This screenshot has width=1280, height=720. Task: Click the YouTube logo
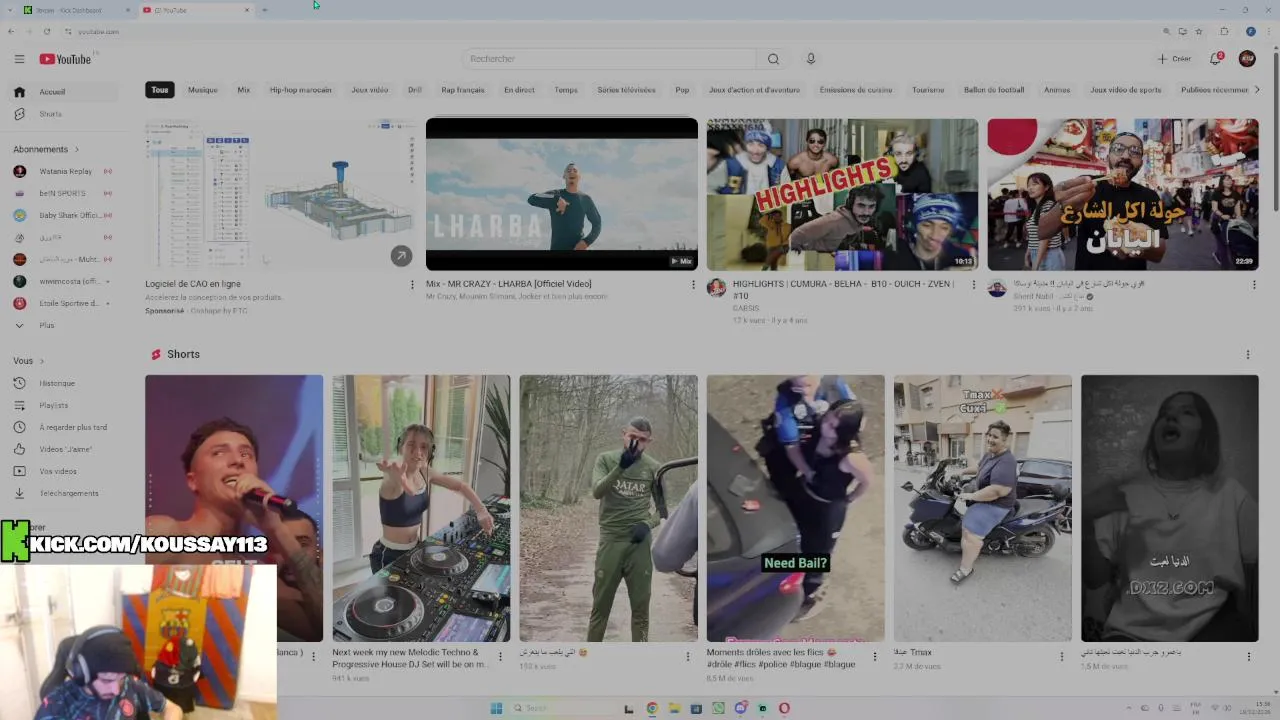pos(65,59)
